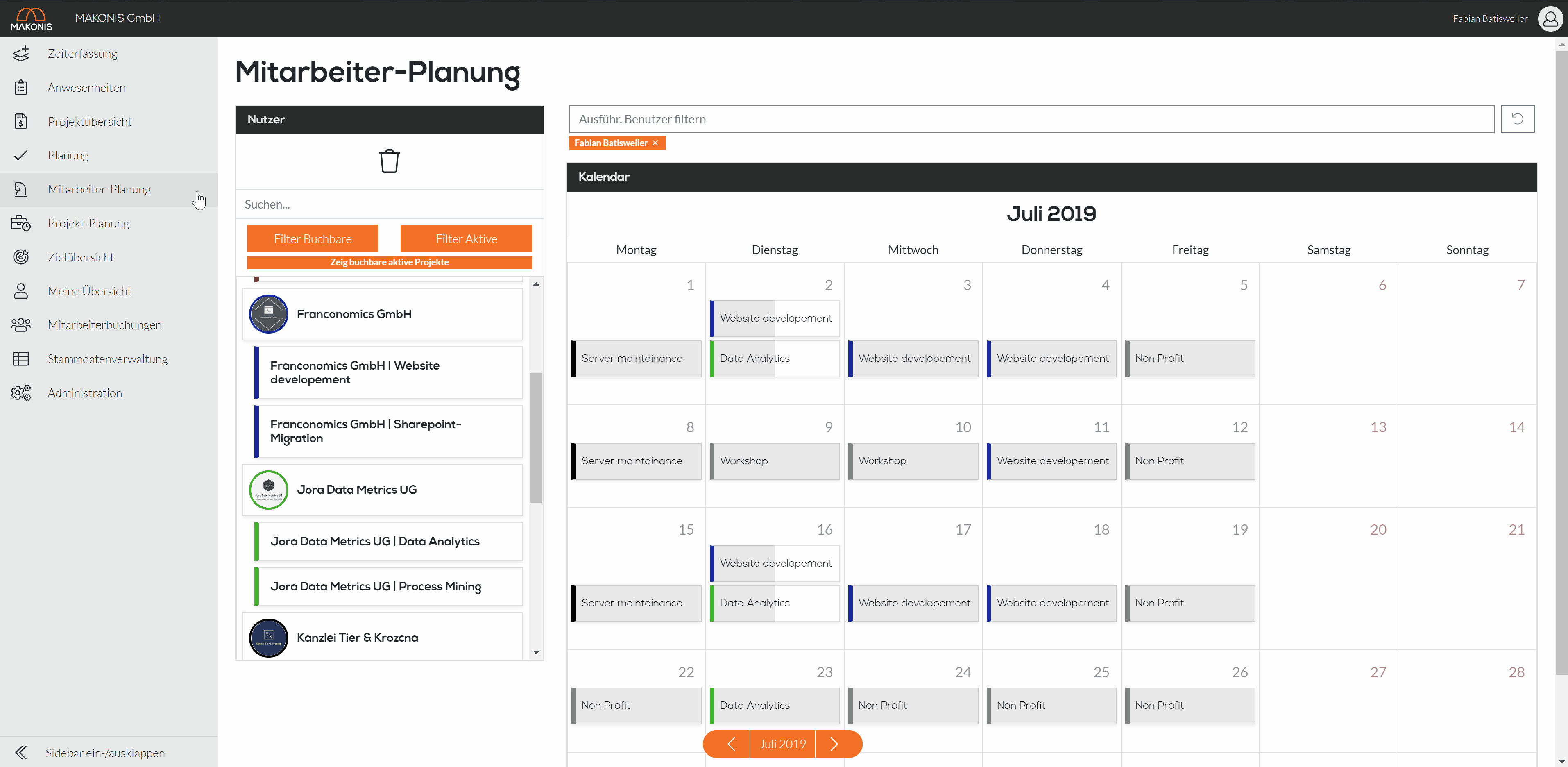Click the Filter Buchbare button
Viewport: 1568px width, 767px height.
312,238
